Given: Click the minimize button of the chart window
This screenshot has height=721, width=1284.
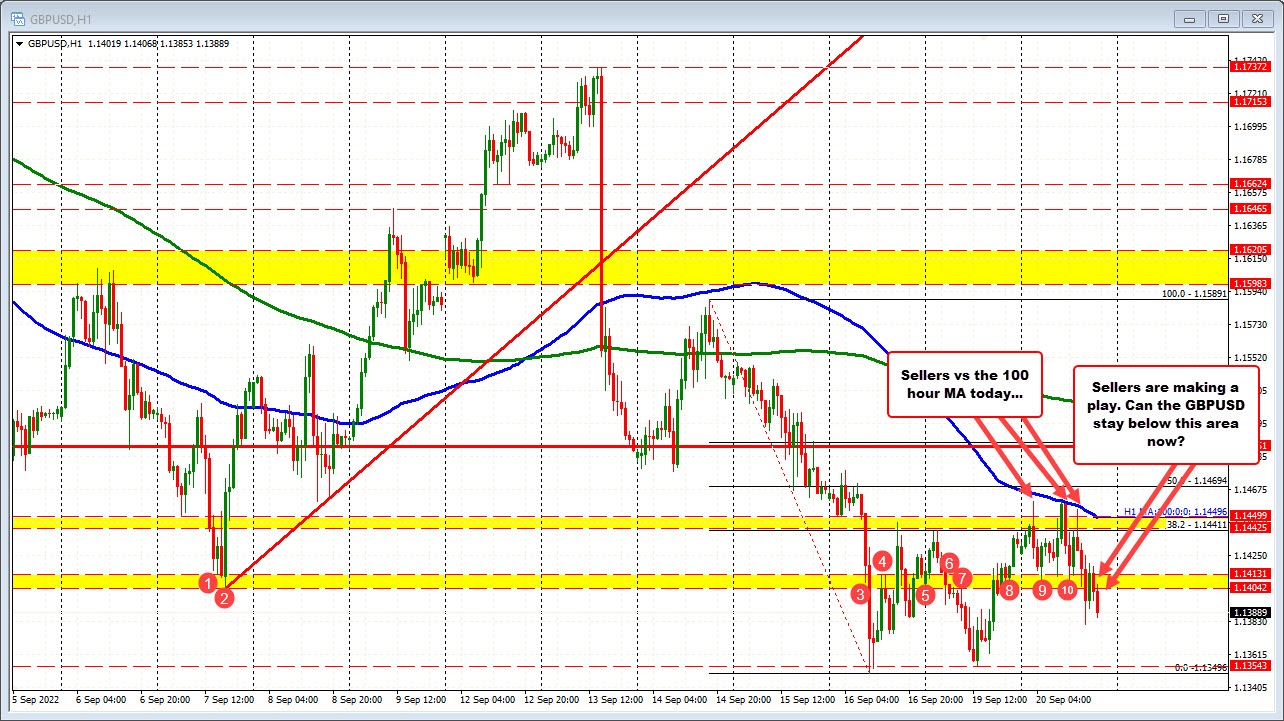Looking at the screenshot, I should click(x=1189, y=18).
